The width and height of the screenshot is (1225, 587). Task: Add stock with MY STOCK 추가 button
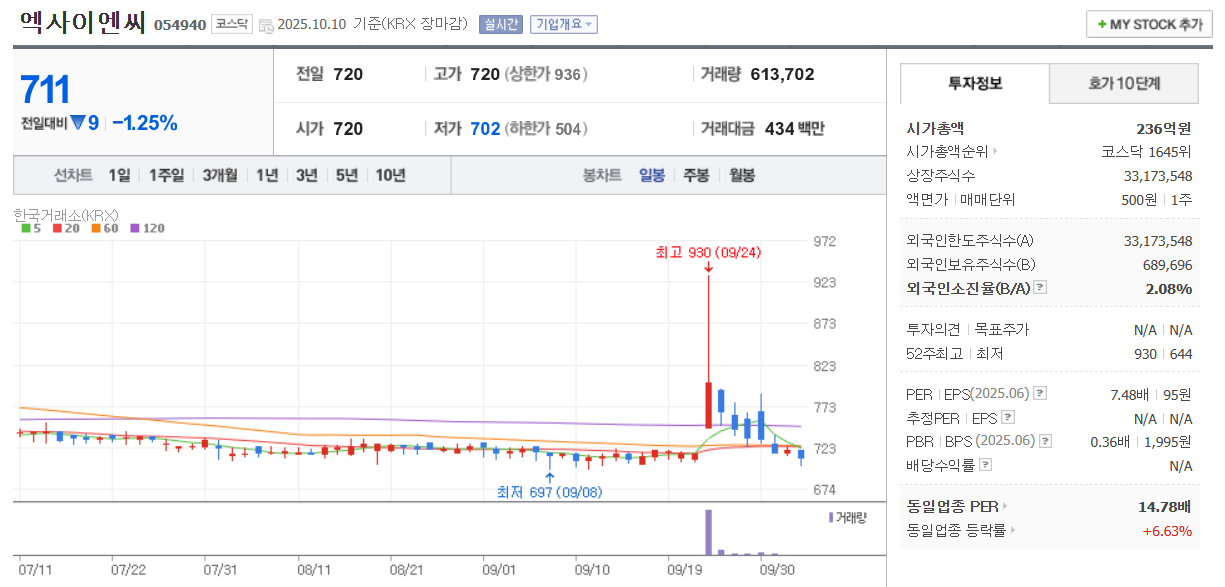[1149, 24]
